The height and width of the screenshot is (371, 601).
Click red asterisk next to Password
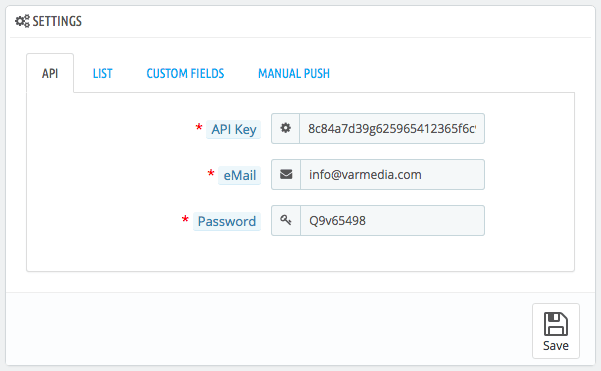(x=185, y=219)
